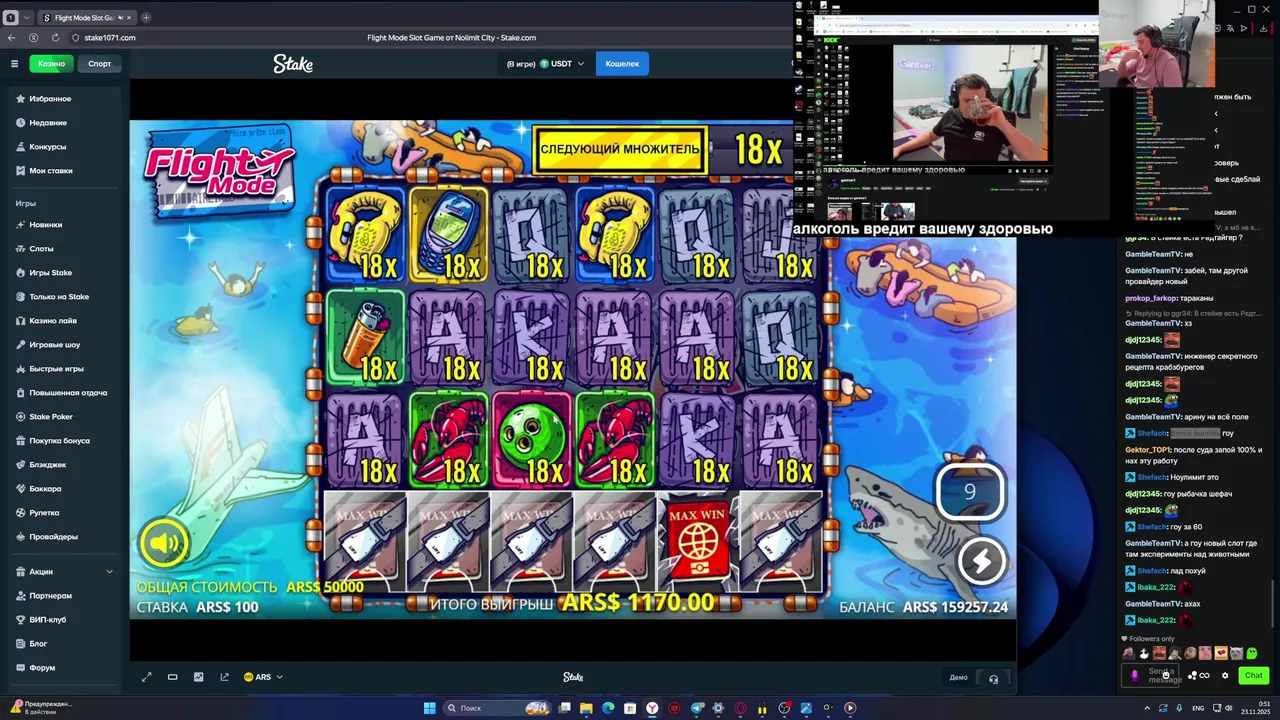
Task: Open Недавние in the sidebar
Action: coord(48,123)
